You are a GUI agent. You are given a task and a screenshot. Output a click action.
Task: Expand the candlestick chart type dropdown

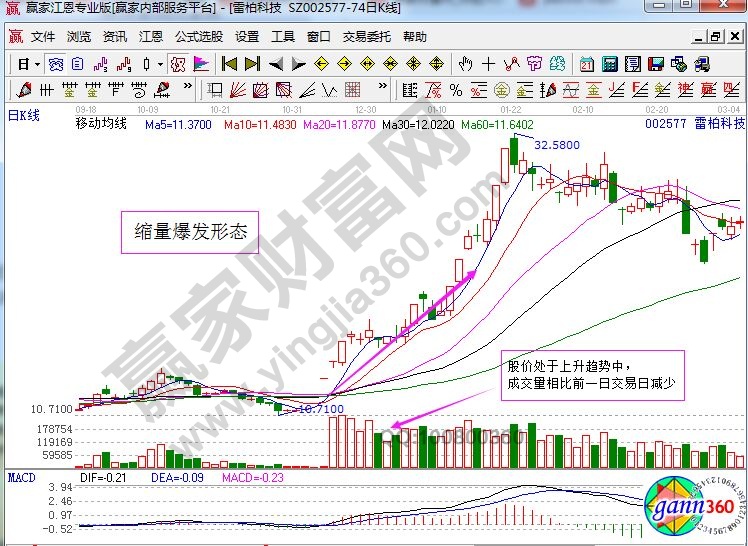160,64
